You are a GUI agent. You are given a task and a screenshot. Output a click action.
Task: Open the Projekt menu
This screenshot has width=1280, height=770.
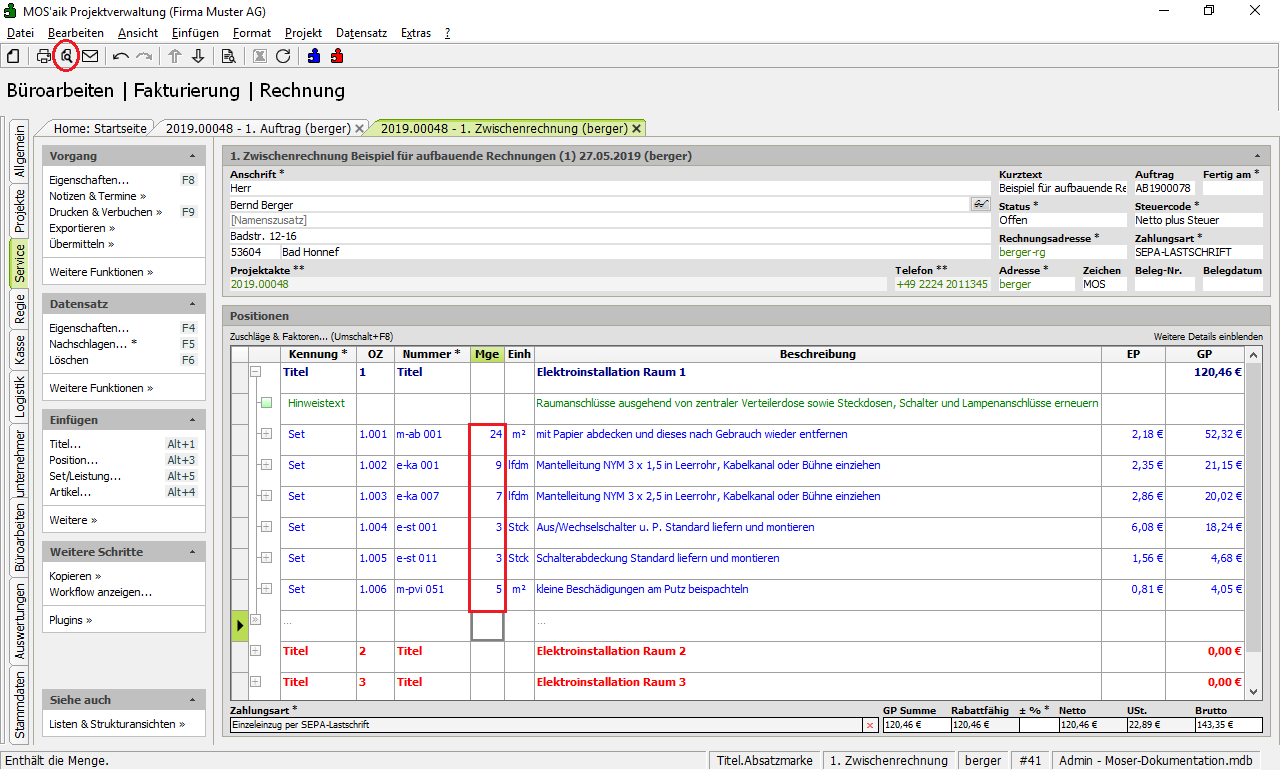point(303,33)
